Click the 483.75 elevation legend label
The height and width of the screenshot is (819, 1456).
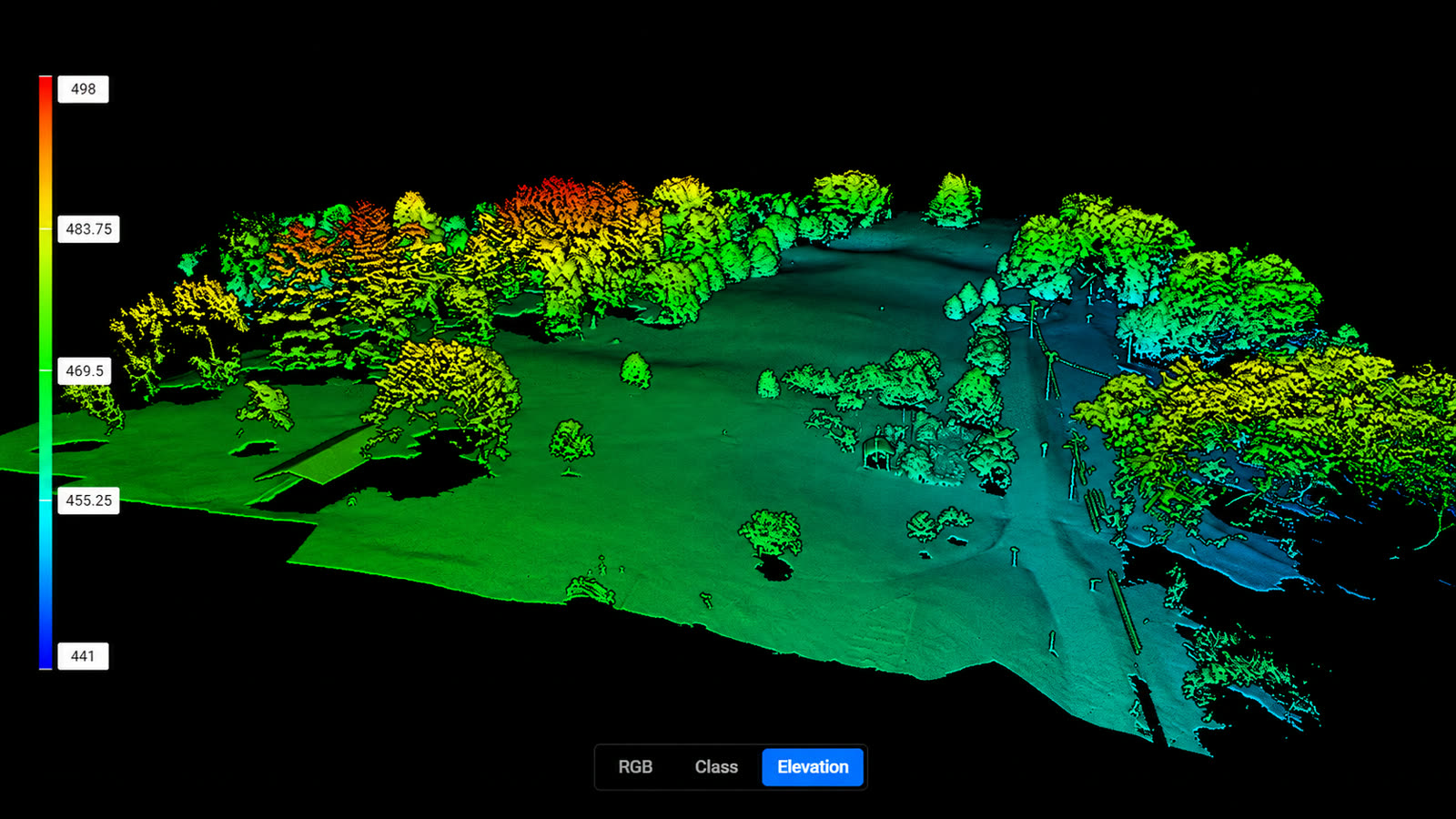(x=88, y=229)
